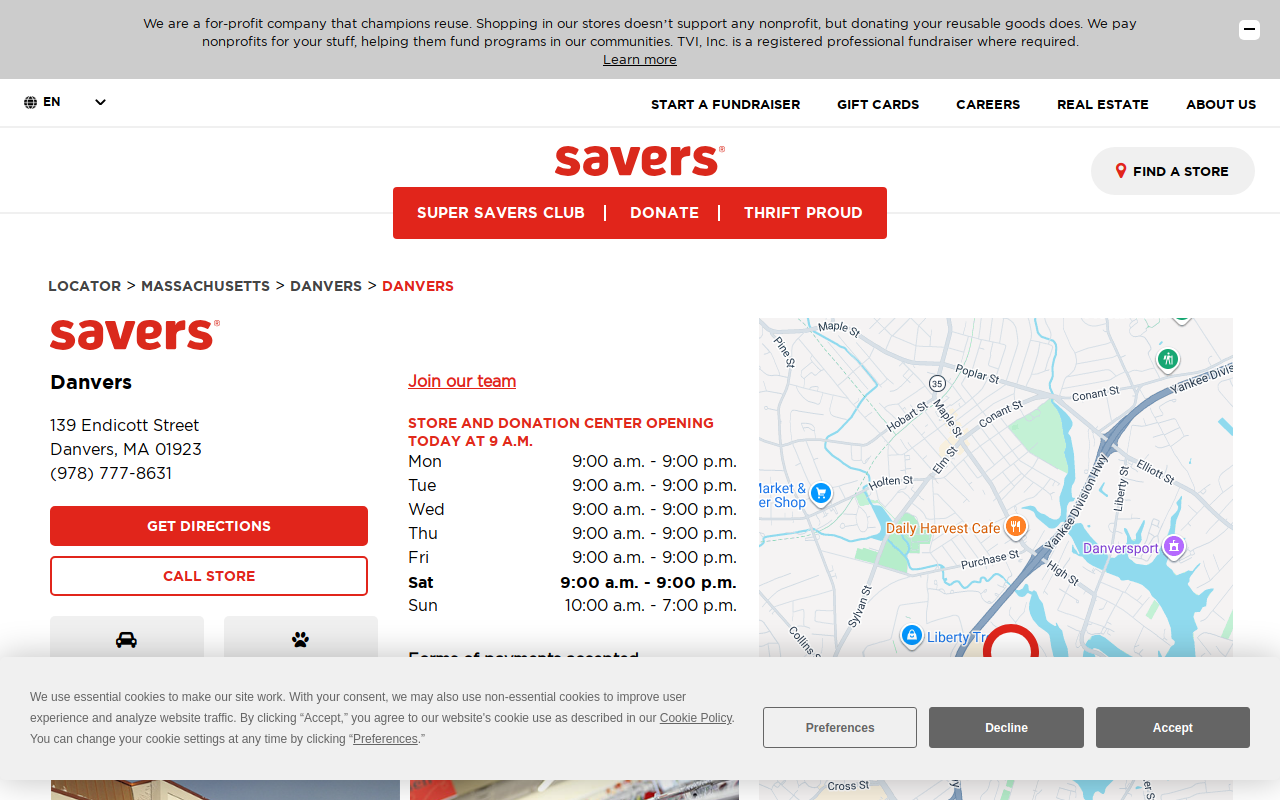The image size is (1280, 800).
Task: Click the 139 Endicott Street address line
Action: point(125,425)
